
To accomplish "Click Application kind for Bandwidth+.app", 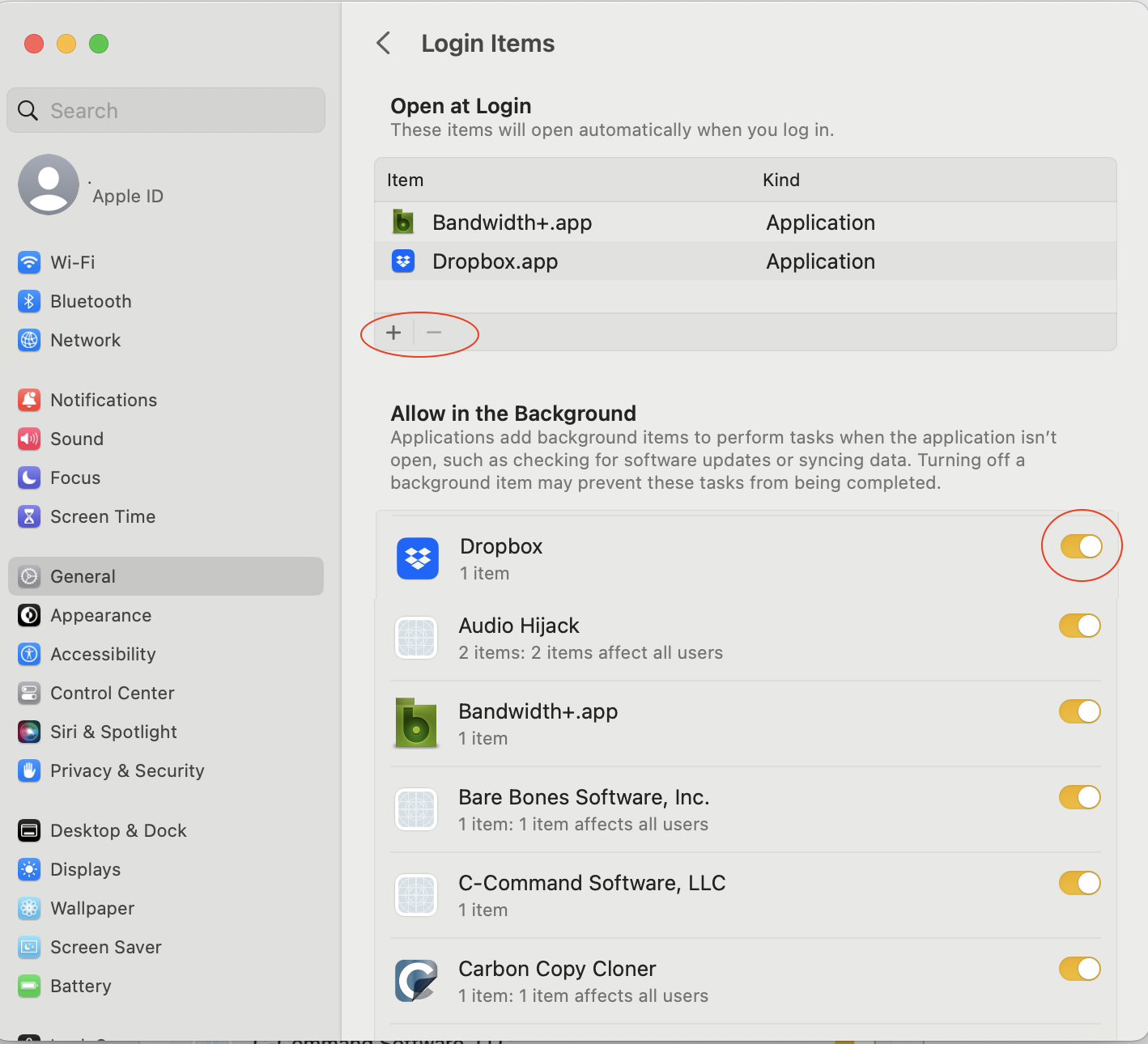I will [821, 223].
